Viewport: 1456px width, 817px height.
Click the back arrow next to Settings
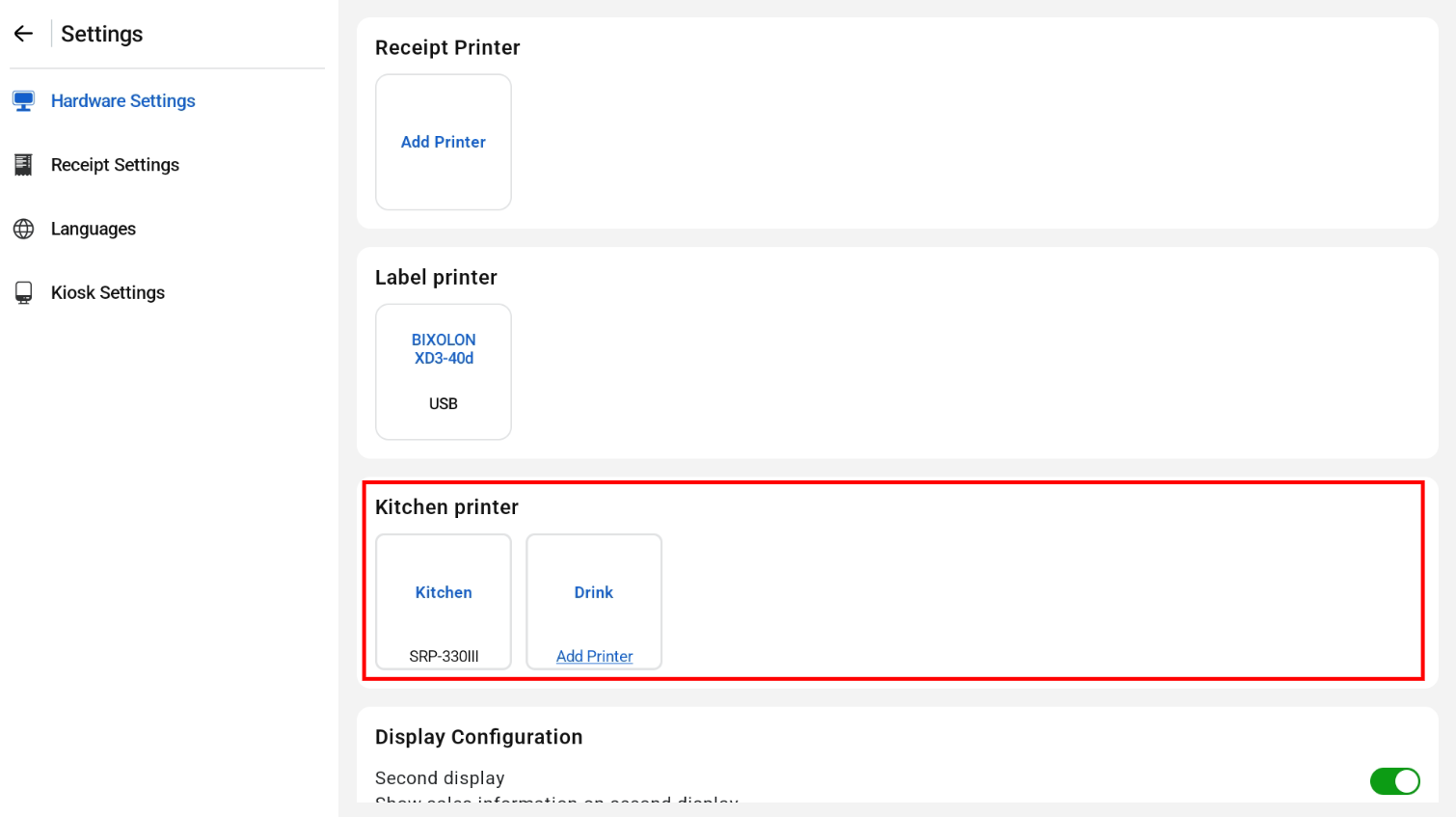(x=23, y=34)
